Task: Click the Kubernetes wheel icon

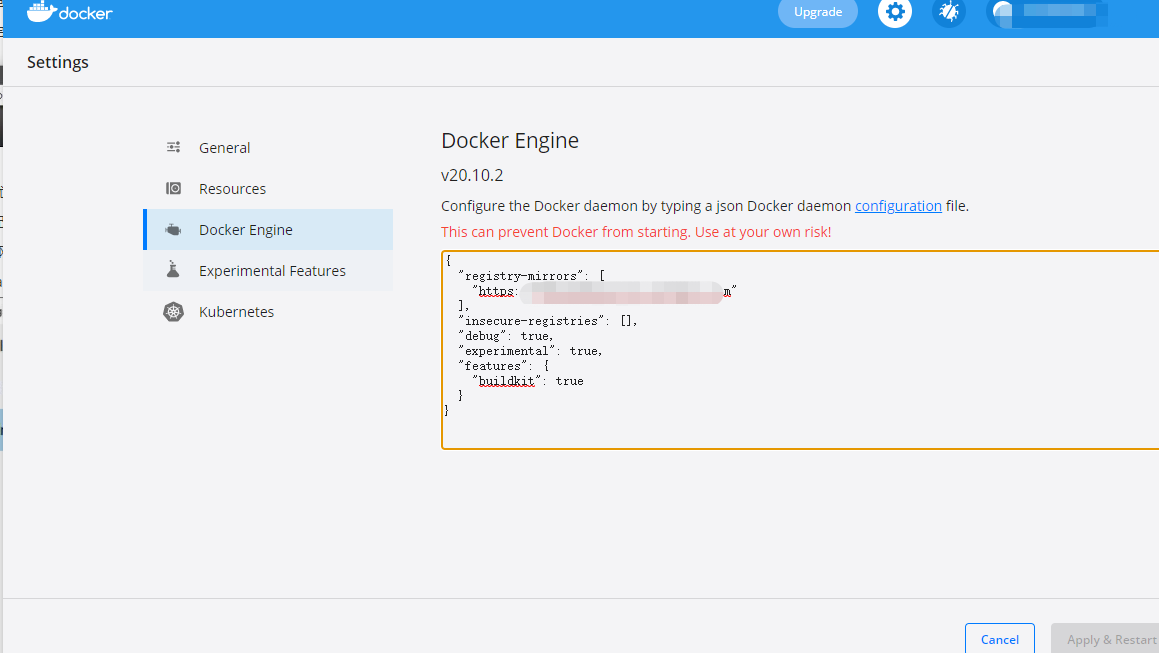Action: coord(173,312)
